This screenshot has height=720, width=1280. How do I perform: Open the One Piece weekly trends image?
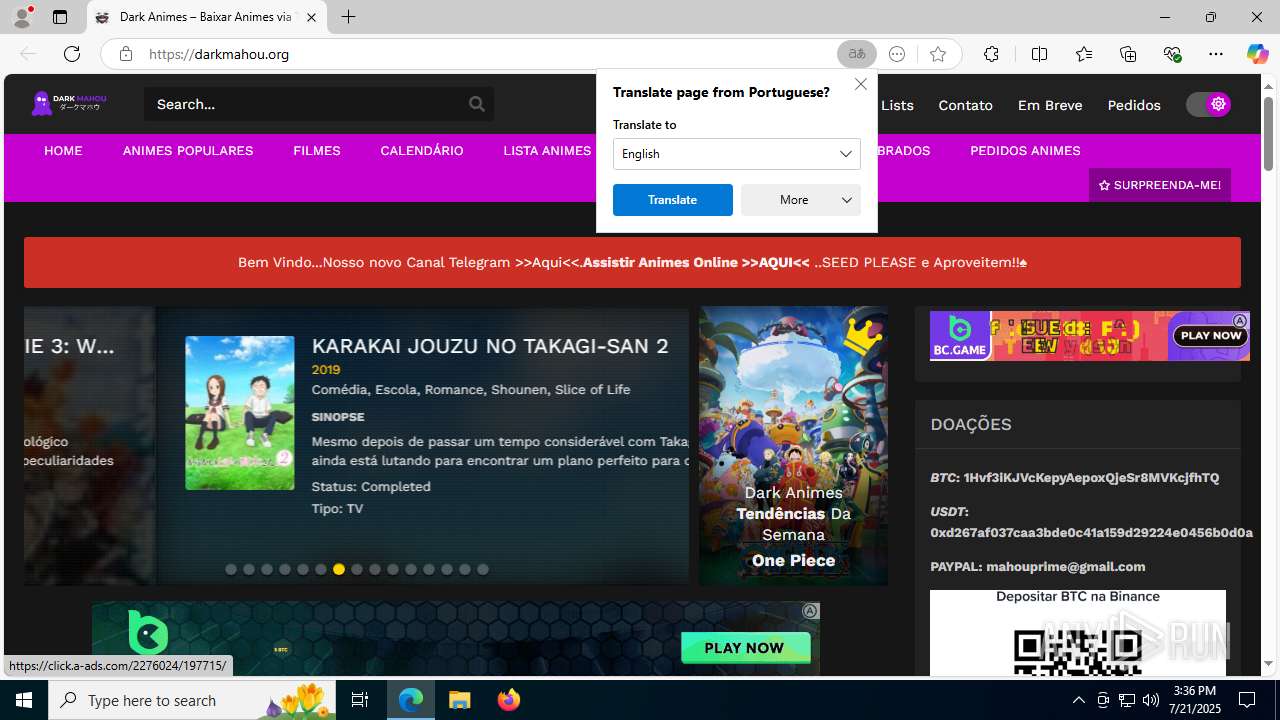[793, 446]
